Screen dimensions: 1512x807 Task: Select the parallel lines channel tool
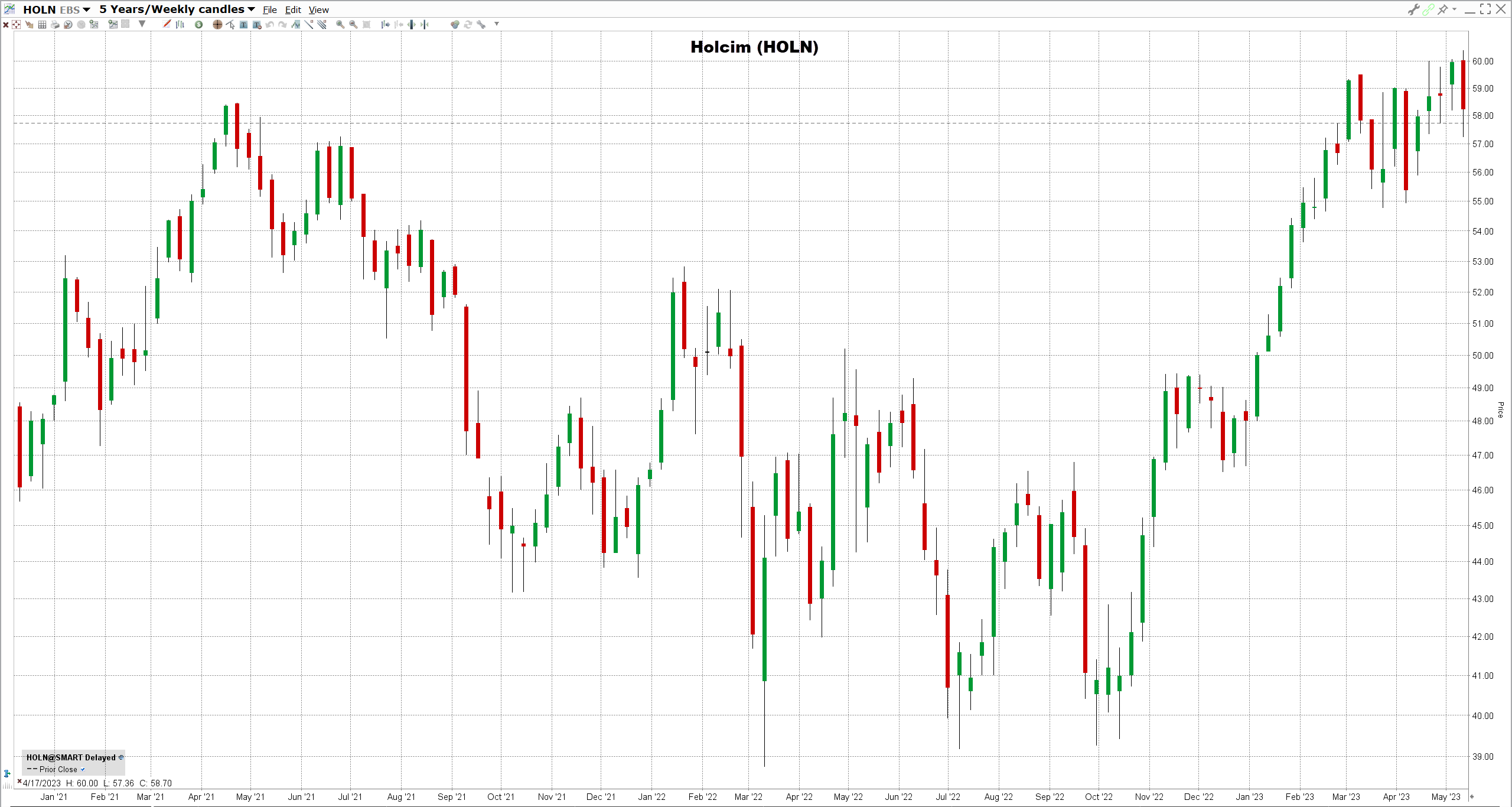tap(322, 25)
